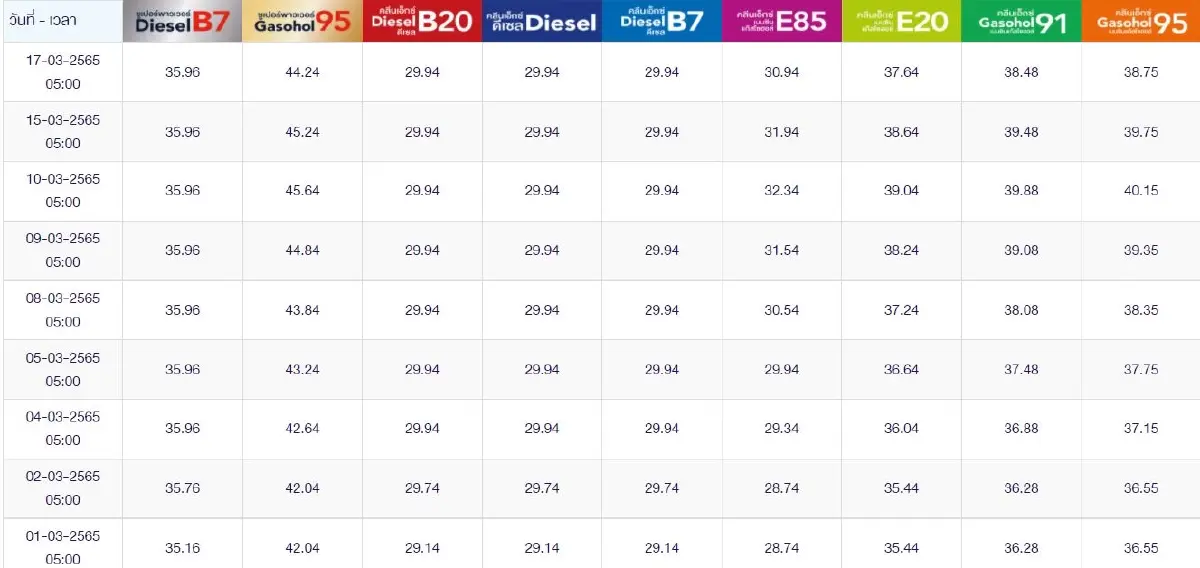Click the 38.48 Gasohol 91 price
This screenshot has width=1200, height=568.
[x=1022, y=72]
